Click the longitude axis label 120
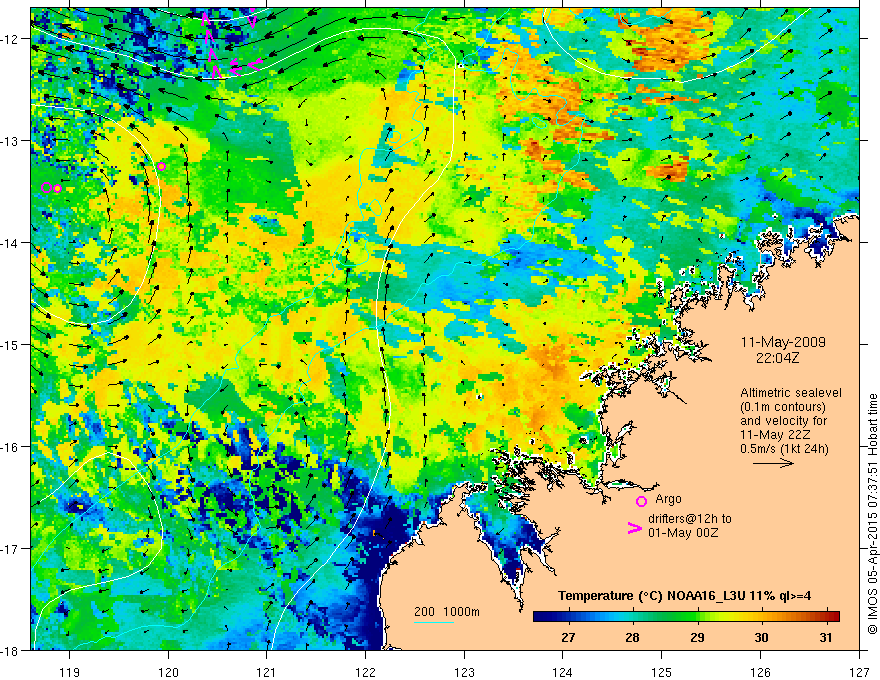Viewport: 880px width, 680px height. tap(168, 672)
